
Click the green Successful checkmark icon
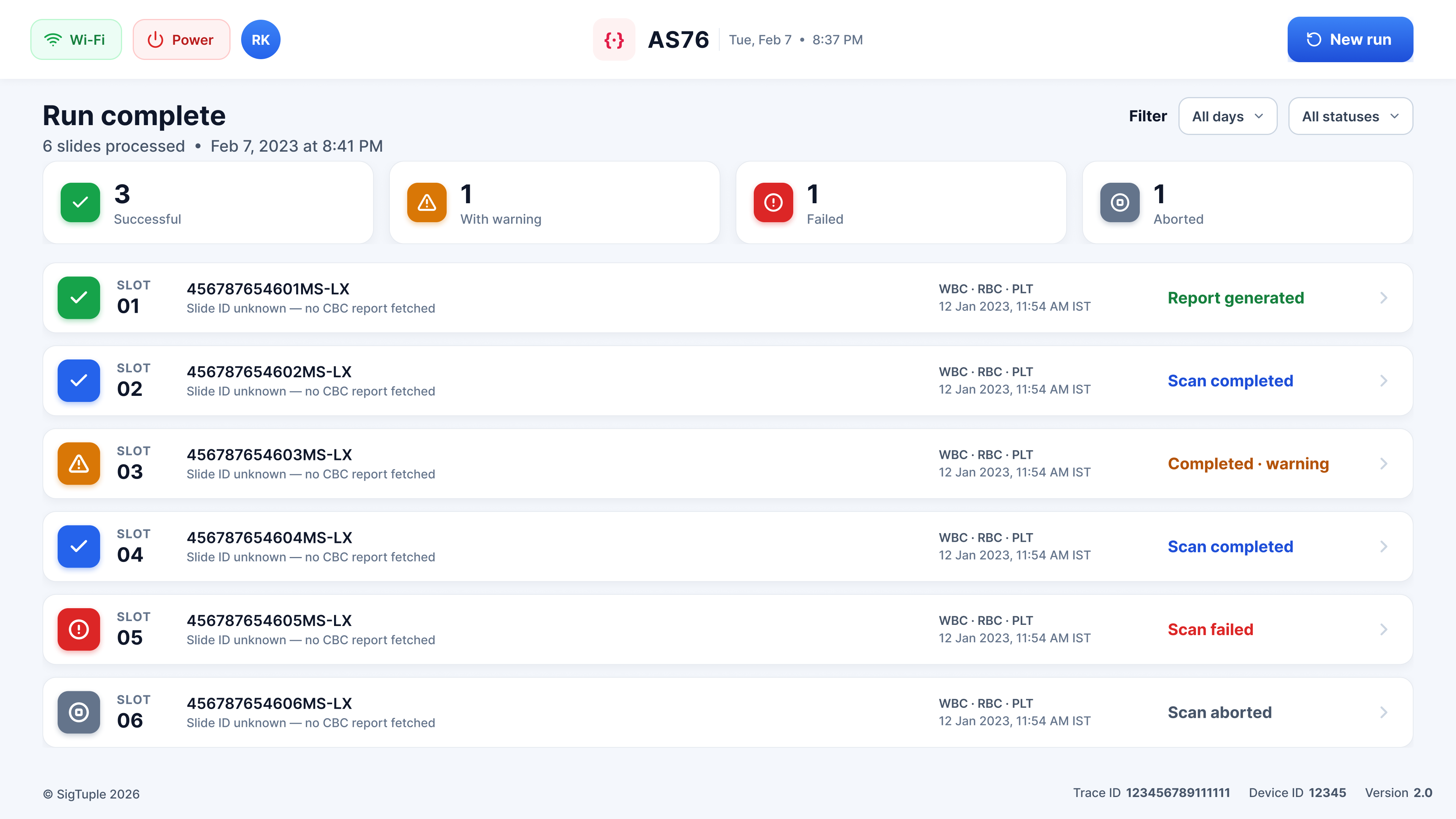(x=80, y=202)
